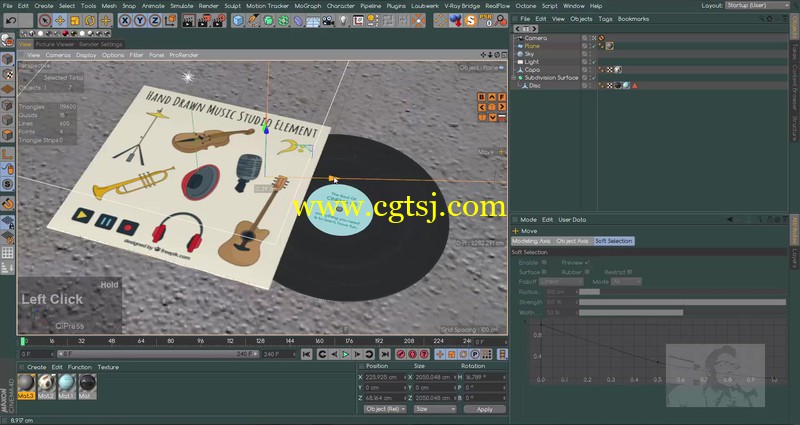This screenshot has width=800, height=425.
Task: Select the Move tool in top toolbar
Action: [x=60, y=20]
